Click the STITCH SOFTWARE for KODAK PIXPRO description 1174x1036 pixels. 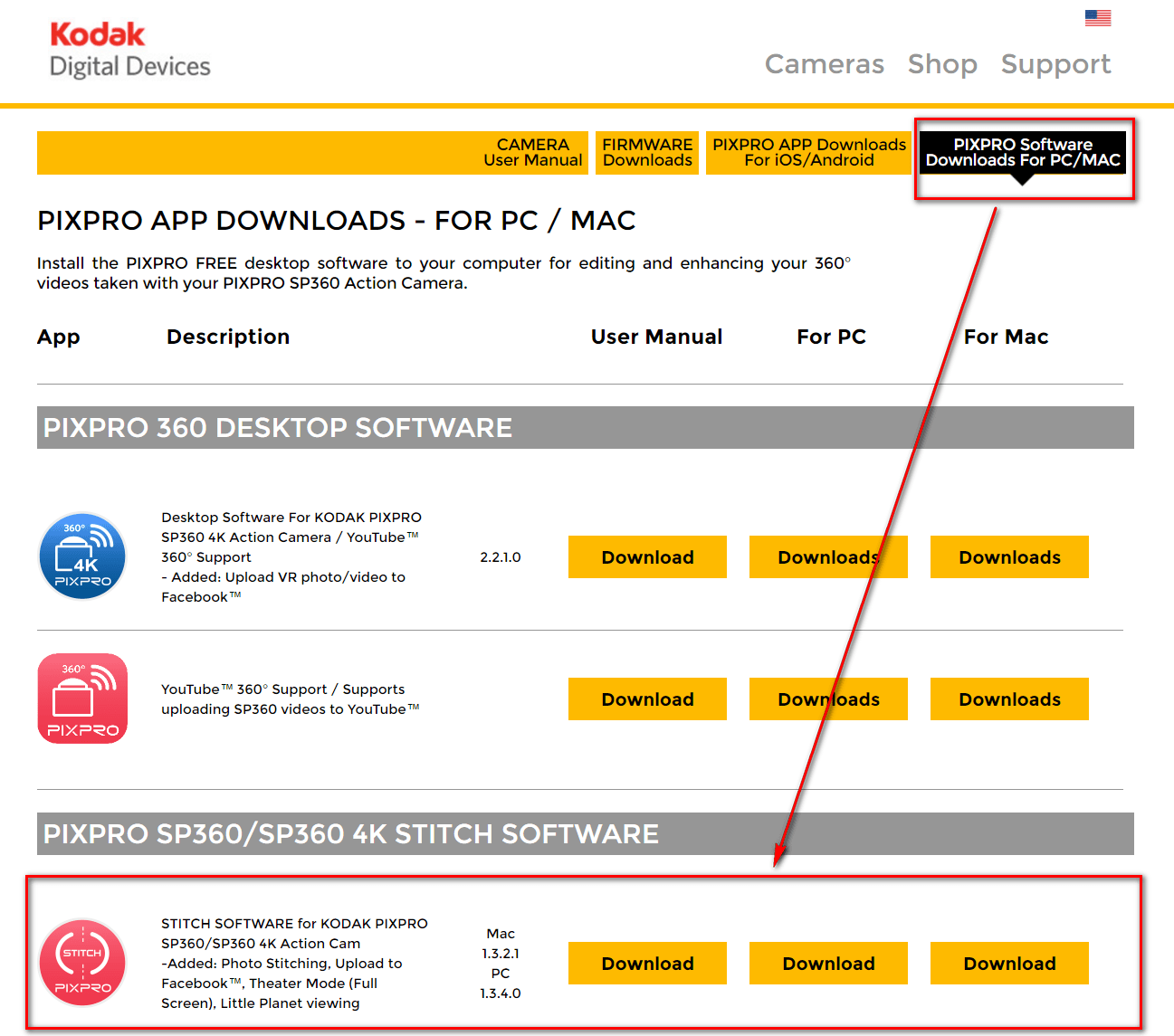(x=294, y=964)
